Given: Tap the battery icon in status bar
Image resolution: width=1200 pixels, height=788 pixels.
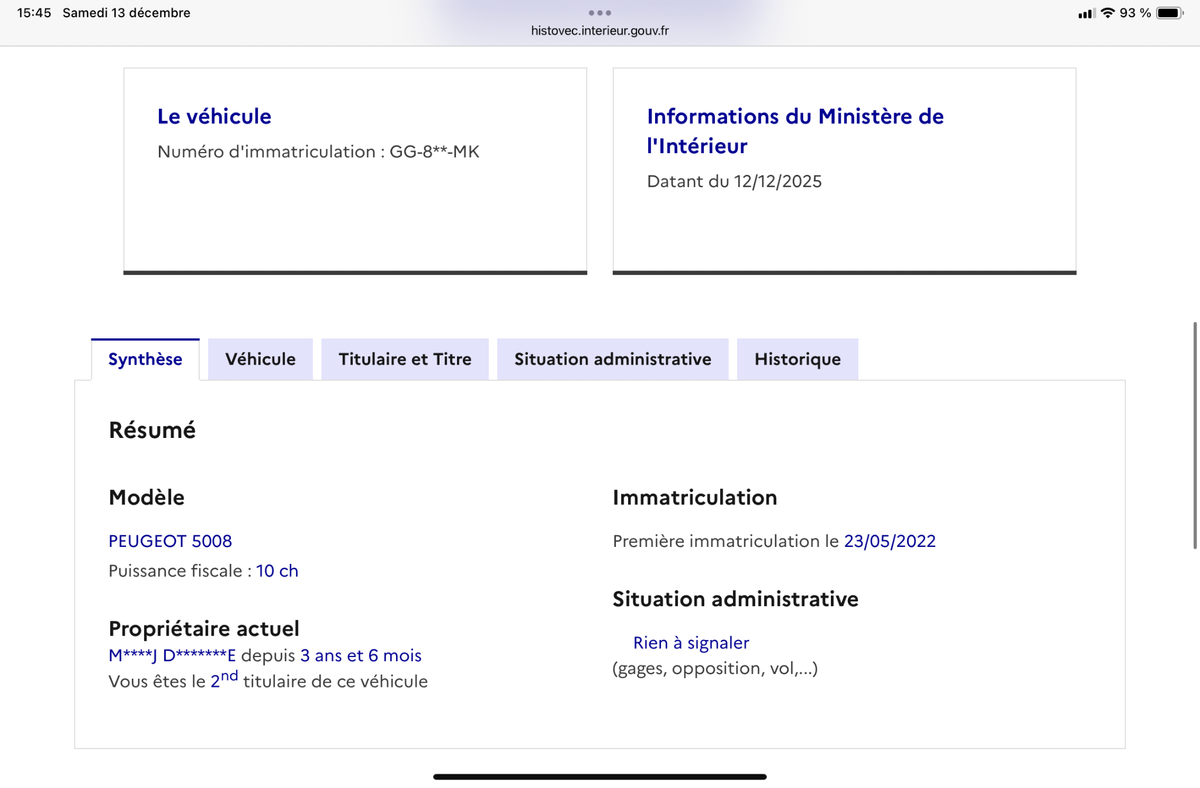Looking at the screenshot, I should click(1170, 13).
